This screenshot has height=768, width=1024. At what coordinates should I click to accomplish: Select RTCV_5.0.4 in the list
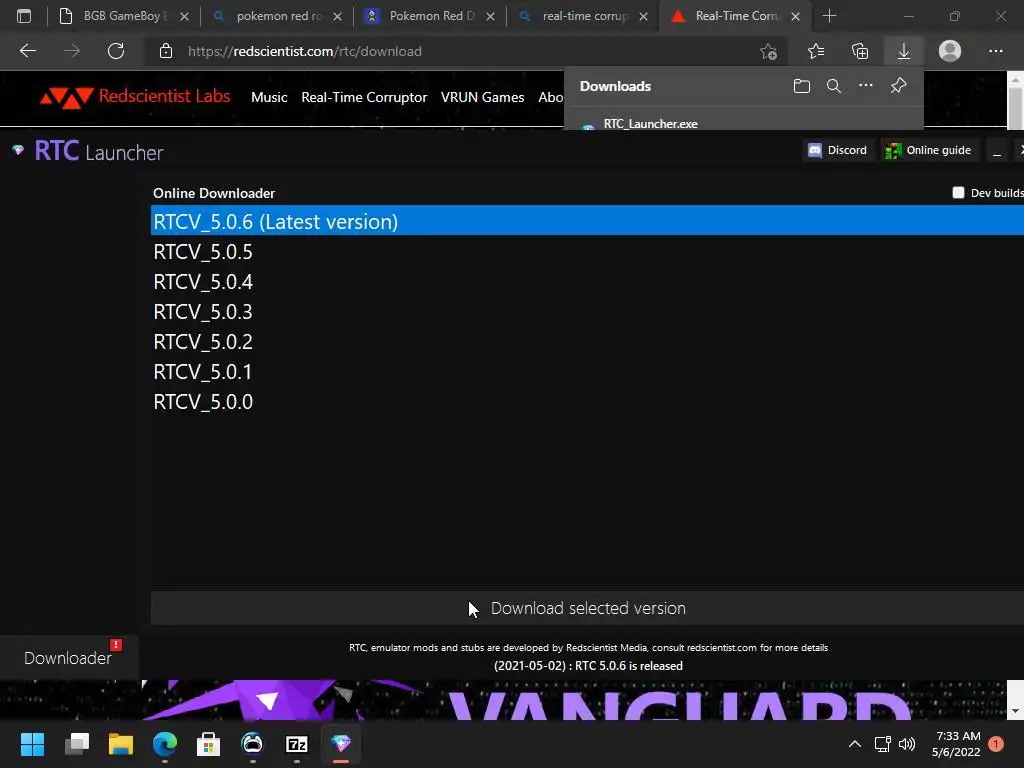click(x=587, y=281)
